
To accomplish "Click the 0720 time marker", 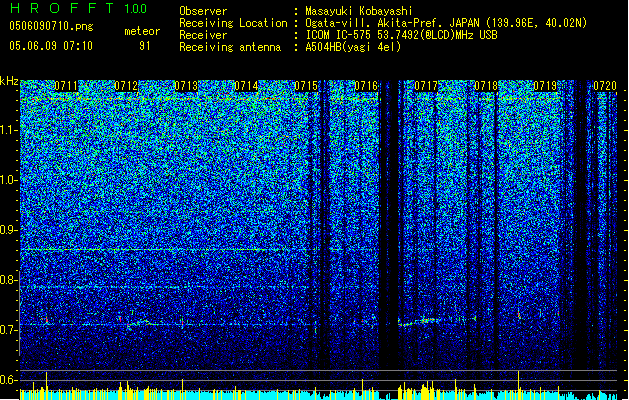I will [605, 86].
